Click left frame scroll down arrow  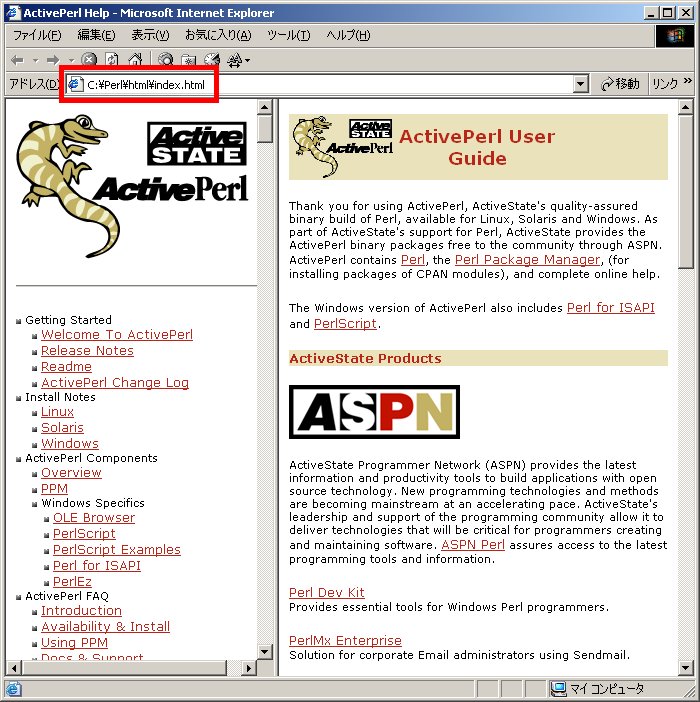(265, 652)
